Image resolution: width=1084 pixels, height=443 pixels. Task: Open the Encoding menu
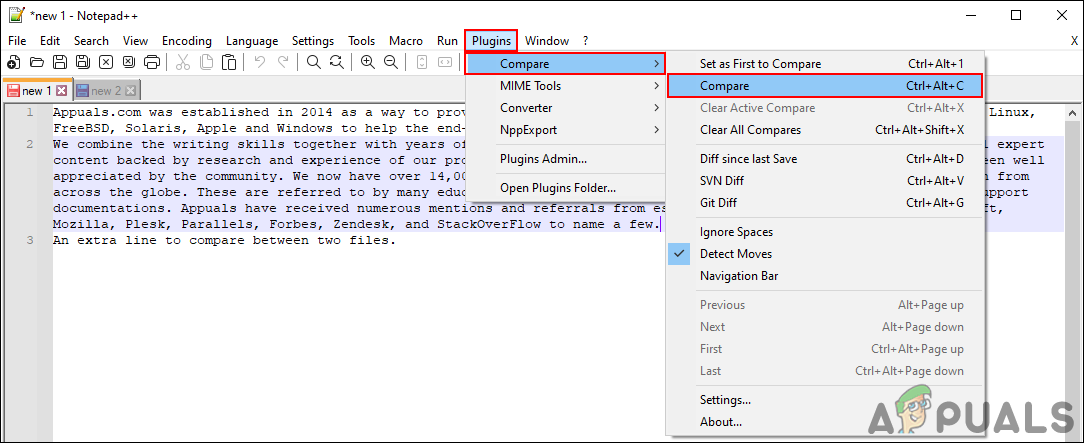pos(187,41)
